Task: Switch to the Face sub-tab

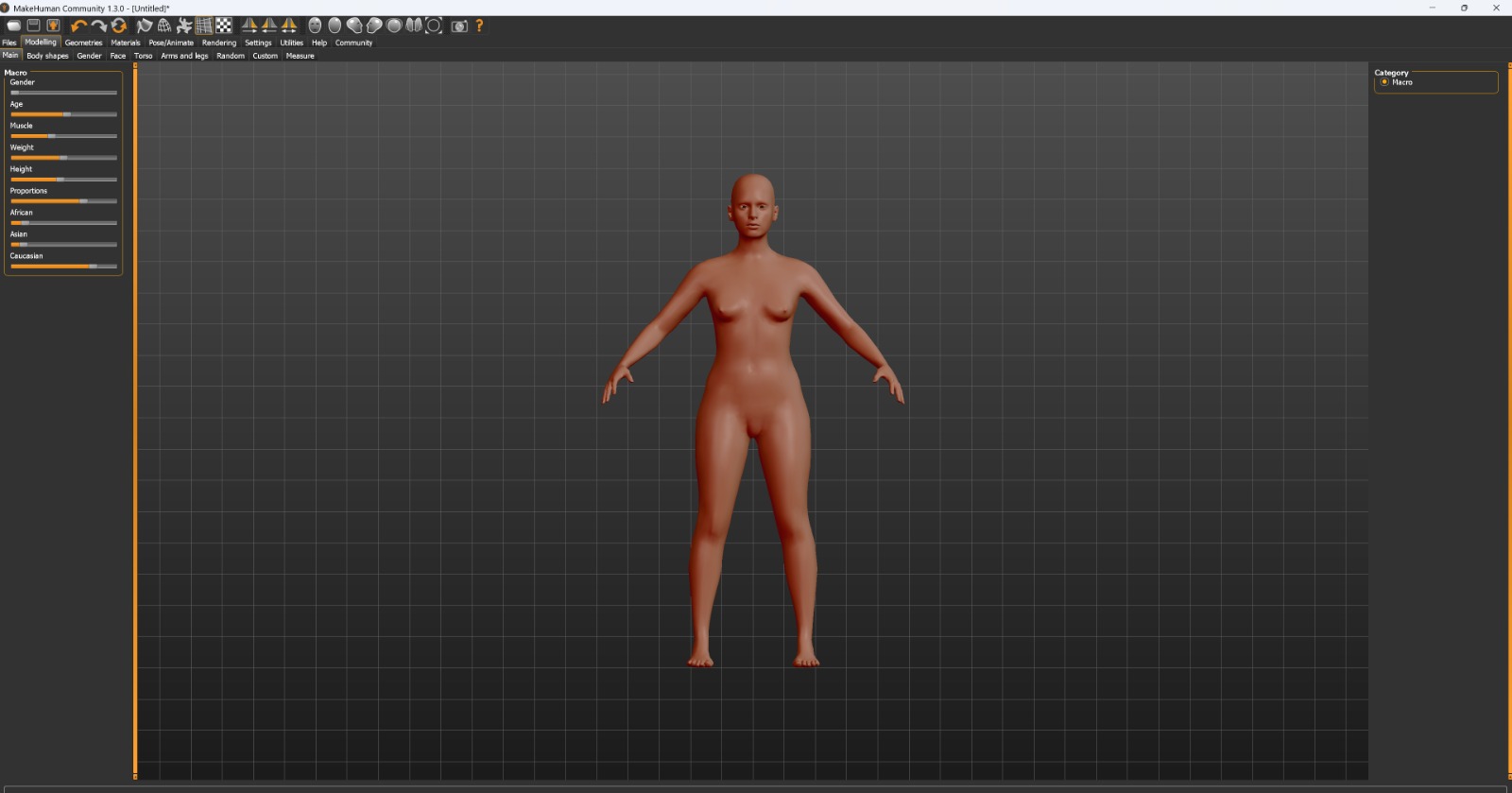Action: pyautogui.click(x=117, y=56)
